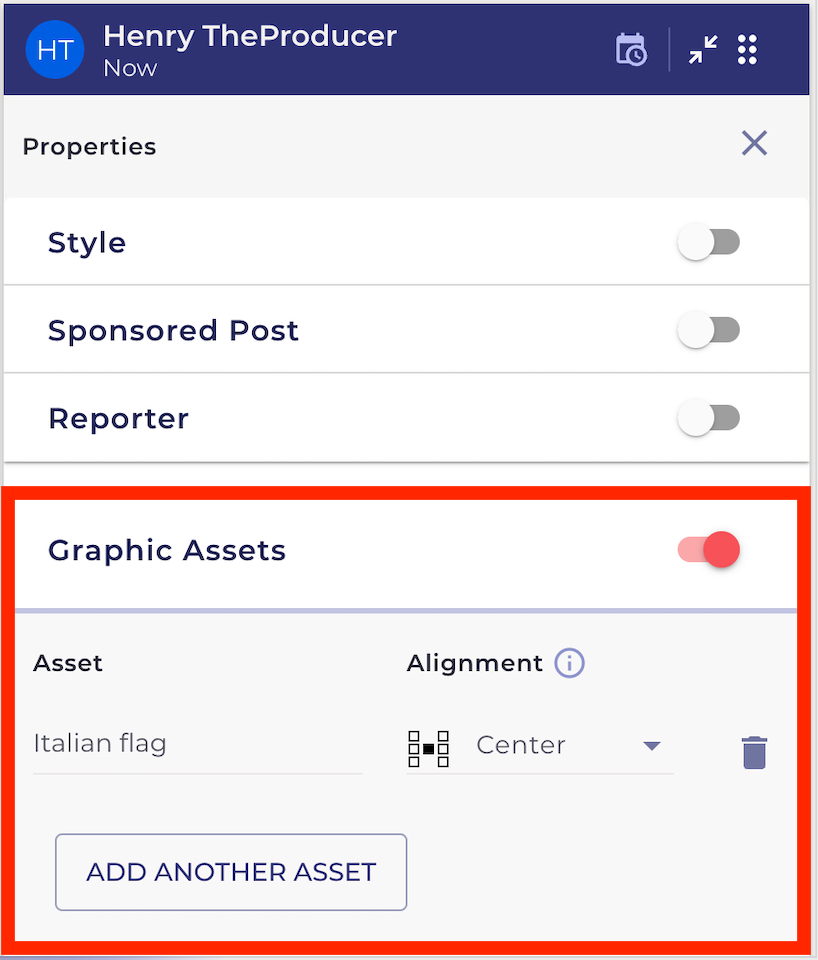Open the six-dot grid menu icon

[x=747, y=49]
